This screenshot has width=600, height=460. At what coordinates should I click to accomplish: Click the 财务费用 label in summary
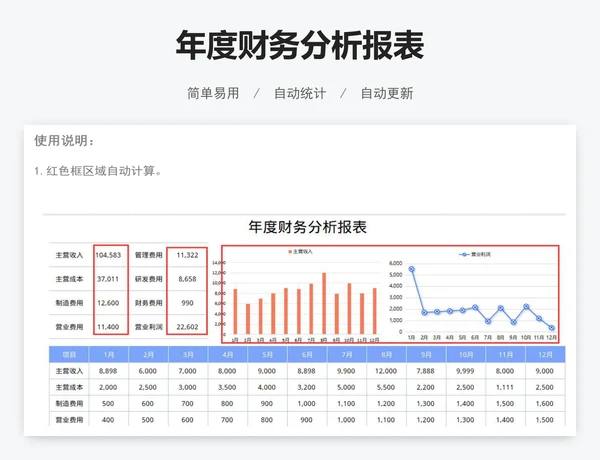pyautogui.click(x=148, y=303)
